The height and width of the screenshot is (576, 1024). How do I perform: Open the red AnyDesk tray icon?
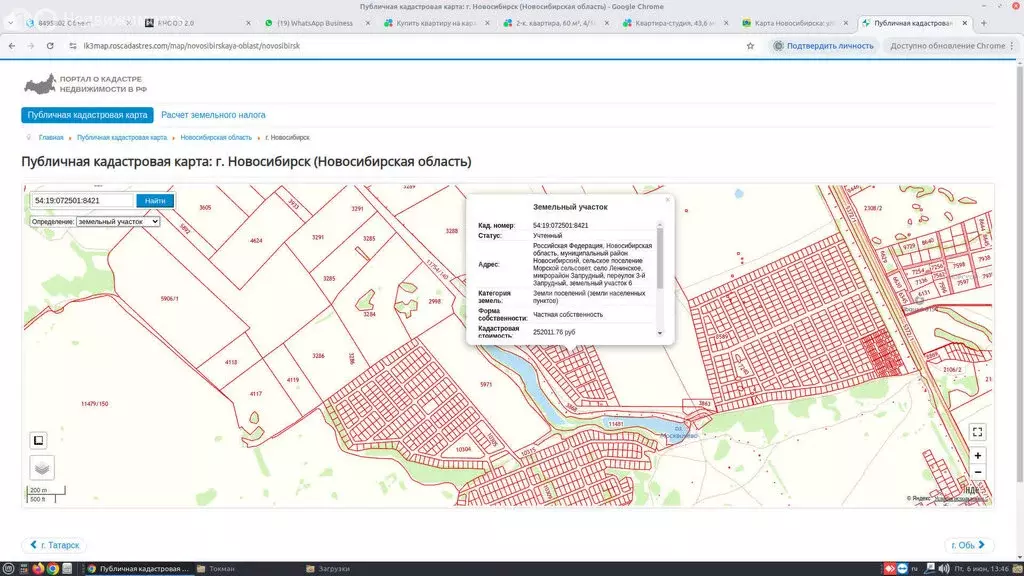coord(889,569)
